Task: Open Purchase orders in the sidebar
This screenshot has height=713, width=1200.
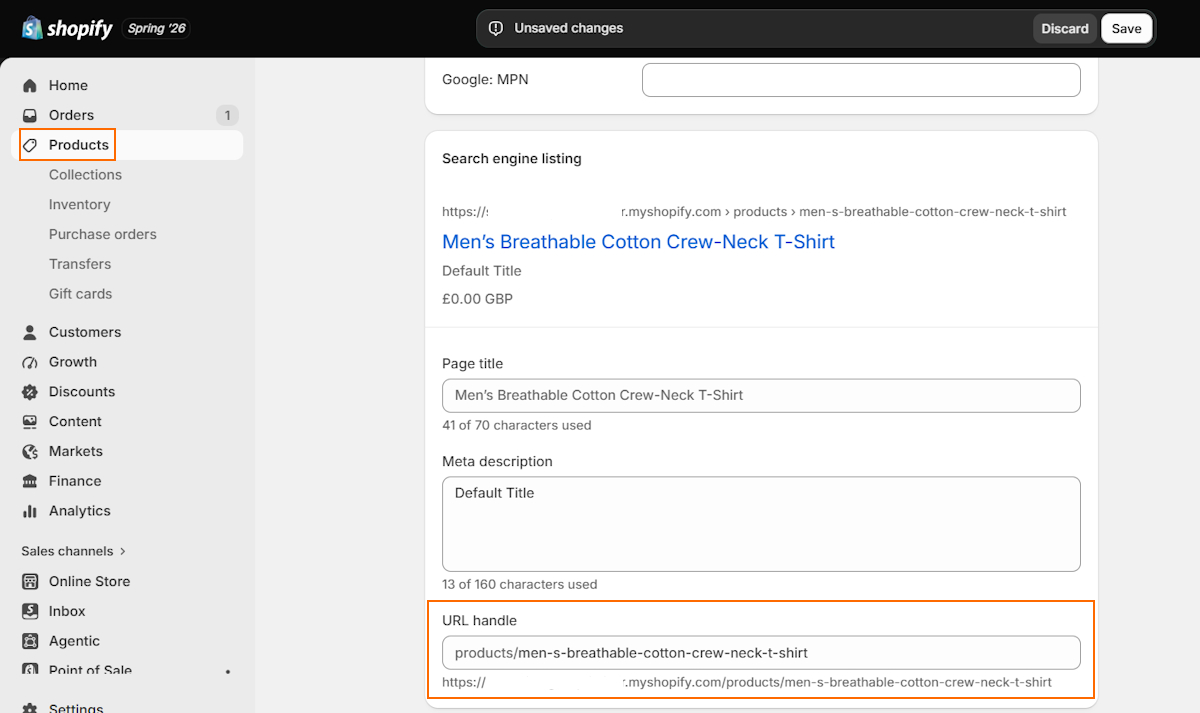Action: [x=103, y=235]
